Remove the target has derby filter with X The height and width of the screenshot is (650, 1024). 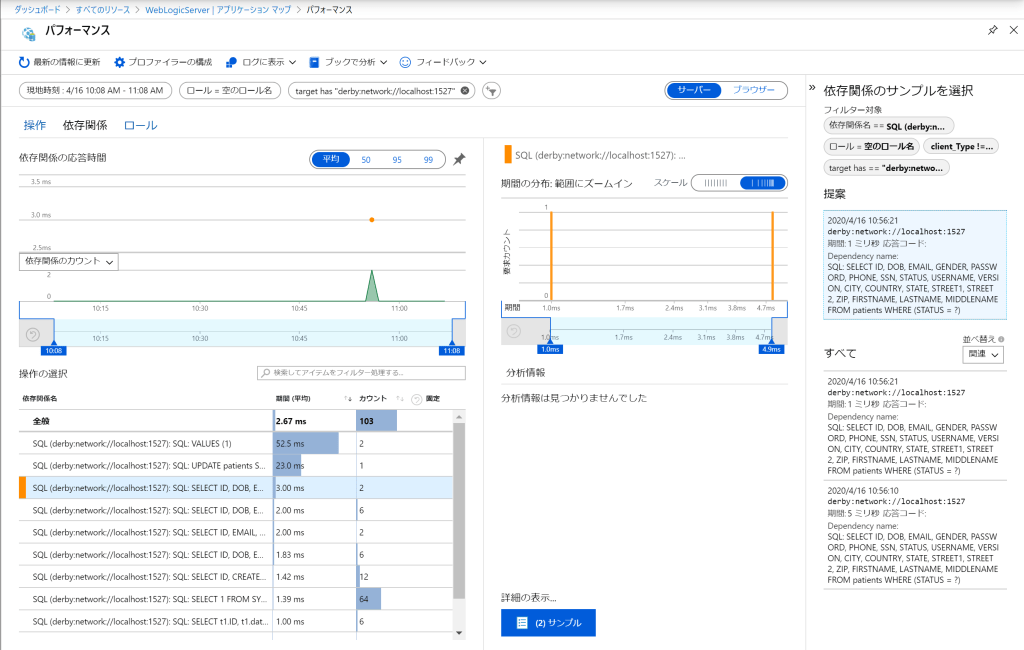tap(465, 91)
